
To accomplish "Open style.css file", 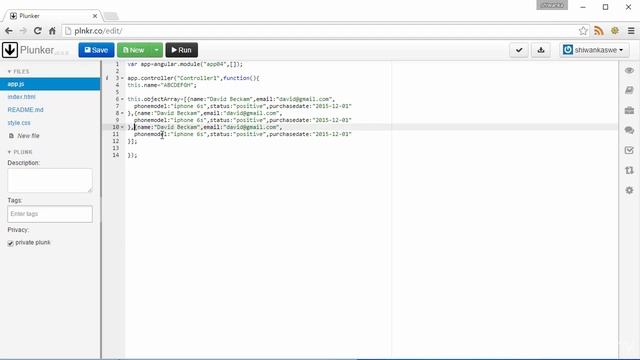I will coord(19,123).
